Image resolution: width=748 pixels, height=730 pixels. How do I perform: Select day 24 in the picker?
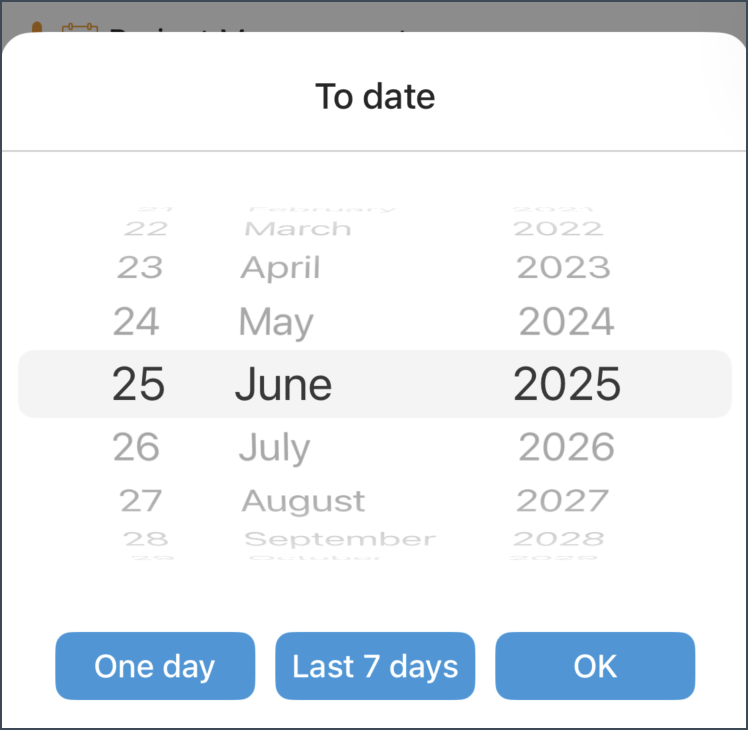(136, 322)
